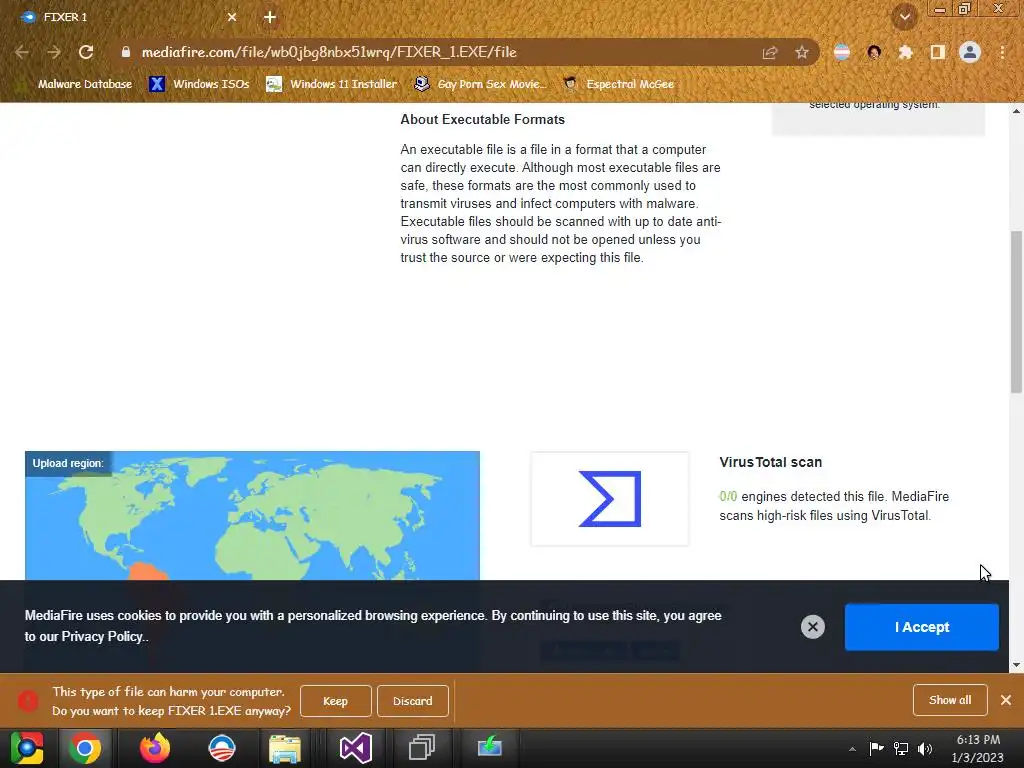Close the FIXER 1 tab
The image size is (1024, 768).
(x=232, y=17)
